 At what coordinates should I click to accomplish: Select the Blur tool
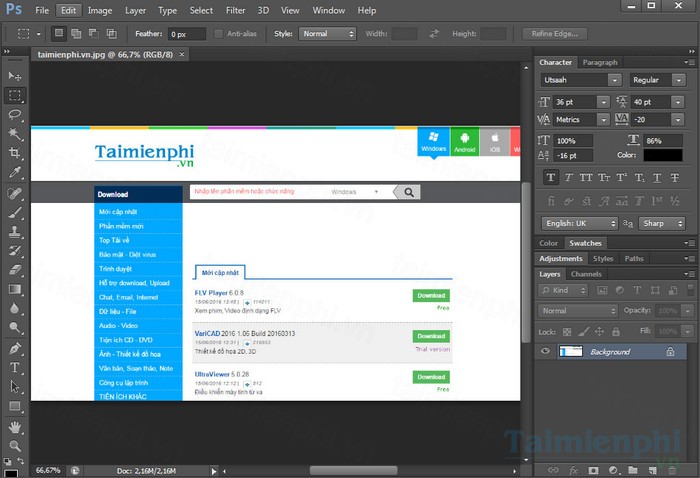pos(15,308)
